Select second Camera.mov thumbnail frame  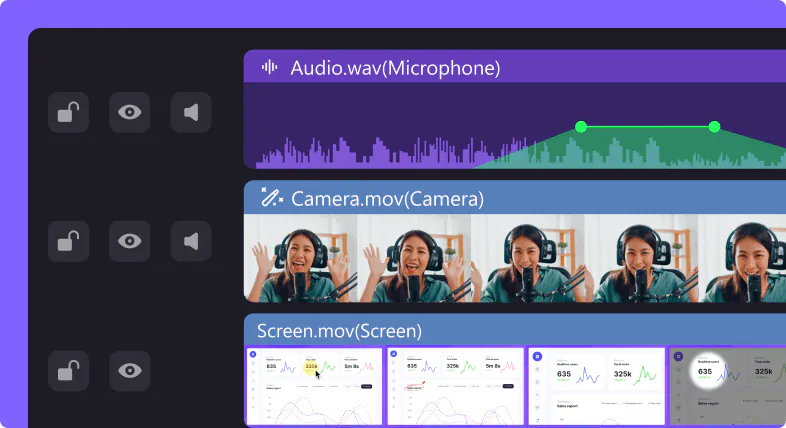tap(414, 258)
